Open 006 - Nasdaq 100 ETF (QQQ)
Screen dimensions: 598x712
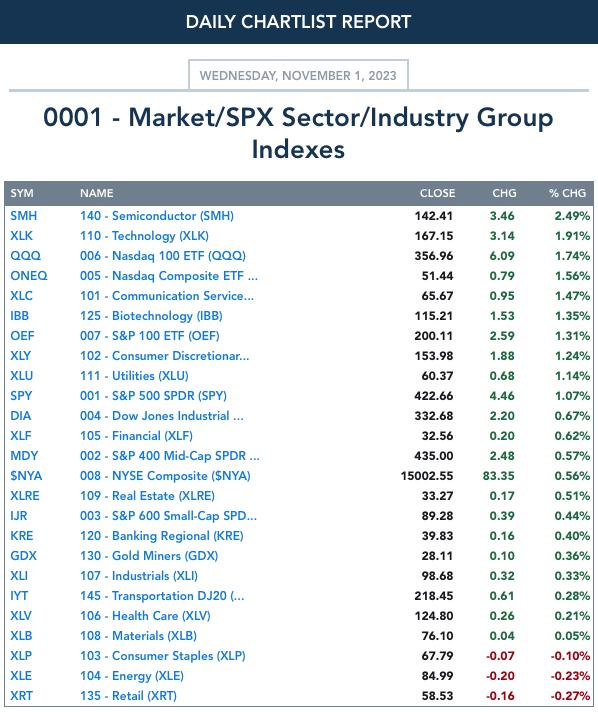[163, 256]
